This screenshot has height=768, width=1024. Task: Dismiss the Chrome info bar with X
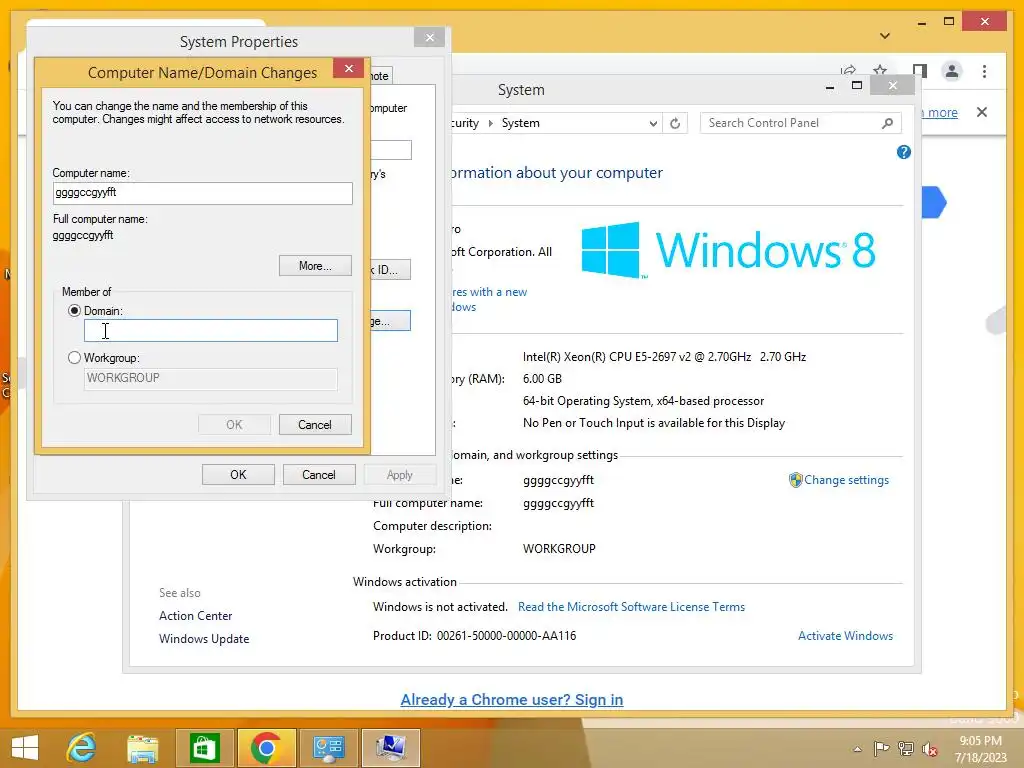click(x=982, y=112)
